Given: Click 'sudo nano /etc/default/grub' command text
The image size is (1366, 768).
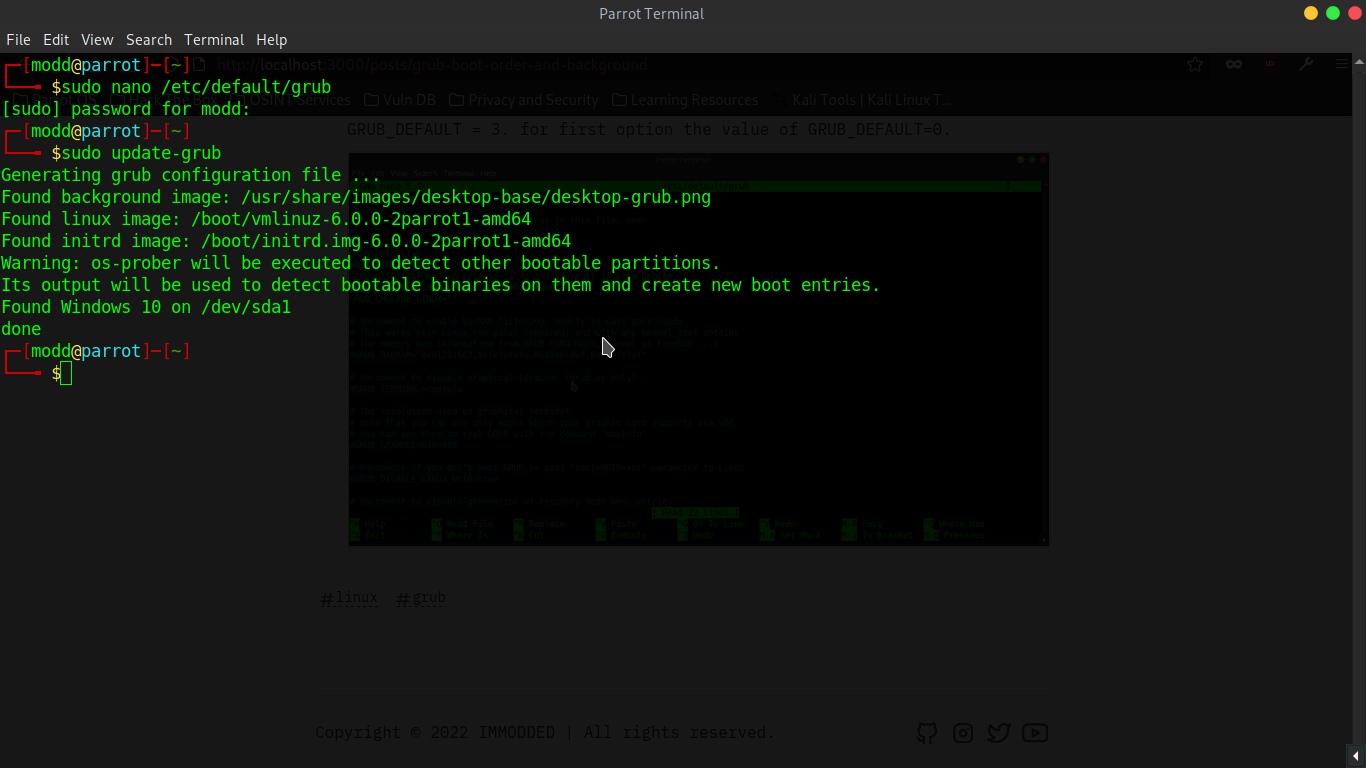Looking at the screenshot, I should 196,87.
